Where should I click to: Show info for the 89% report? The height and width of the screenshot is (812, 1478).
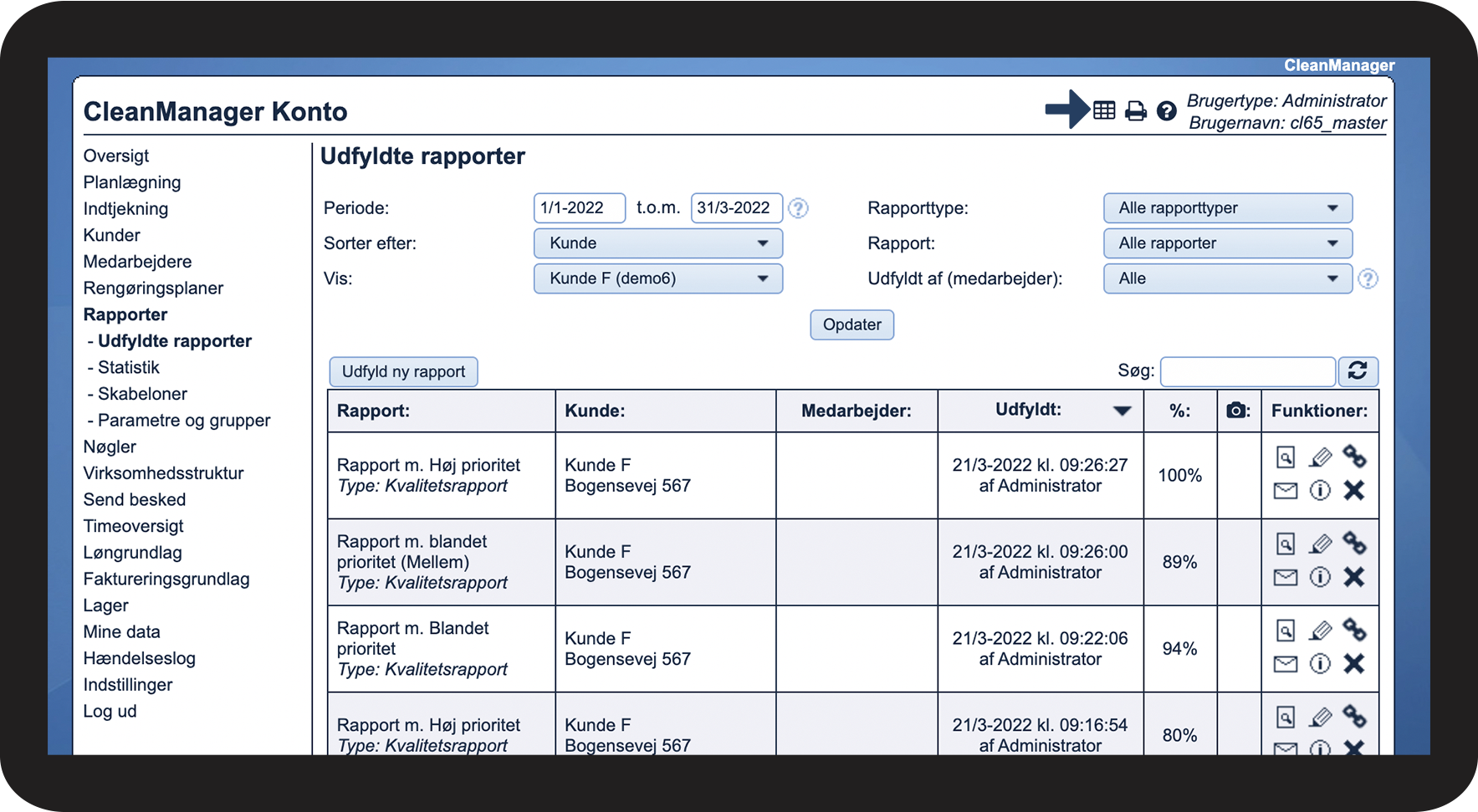click(x=1320, y=578)
